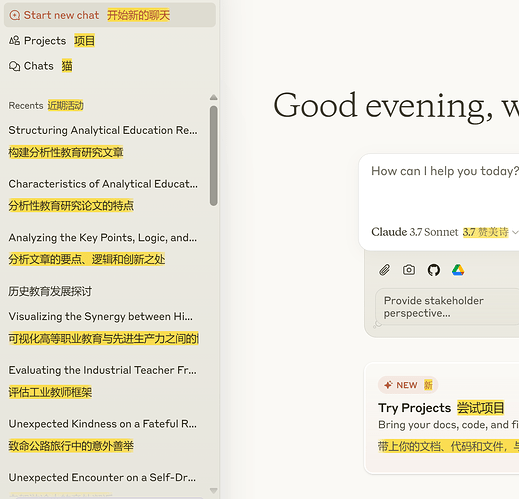This screenshot has height=499, width=519.
Task: Click translation text 致命公路旅行中的意外善举
Action: click(71, 446)
